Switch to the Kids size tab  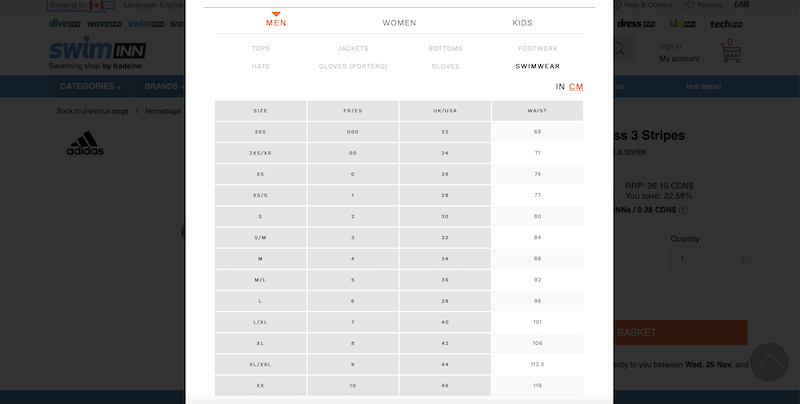pyautogui.click(x=522, y=23)
